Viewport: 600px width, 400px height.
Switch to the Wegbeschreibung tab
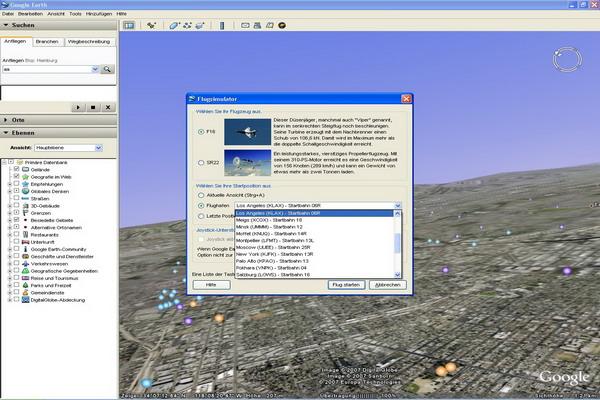[89, 41]
